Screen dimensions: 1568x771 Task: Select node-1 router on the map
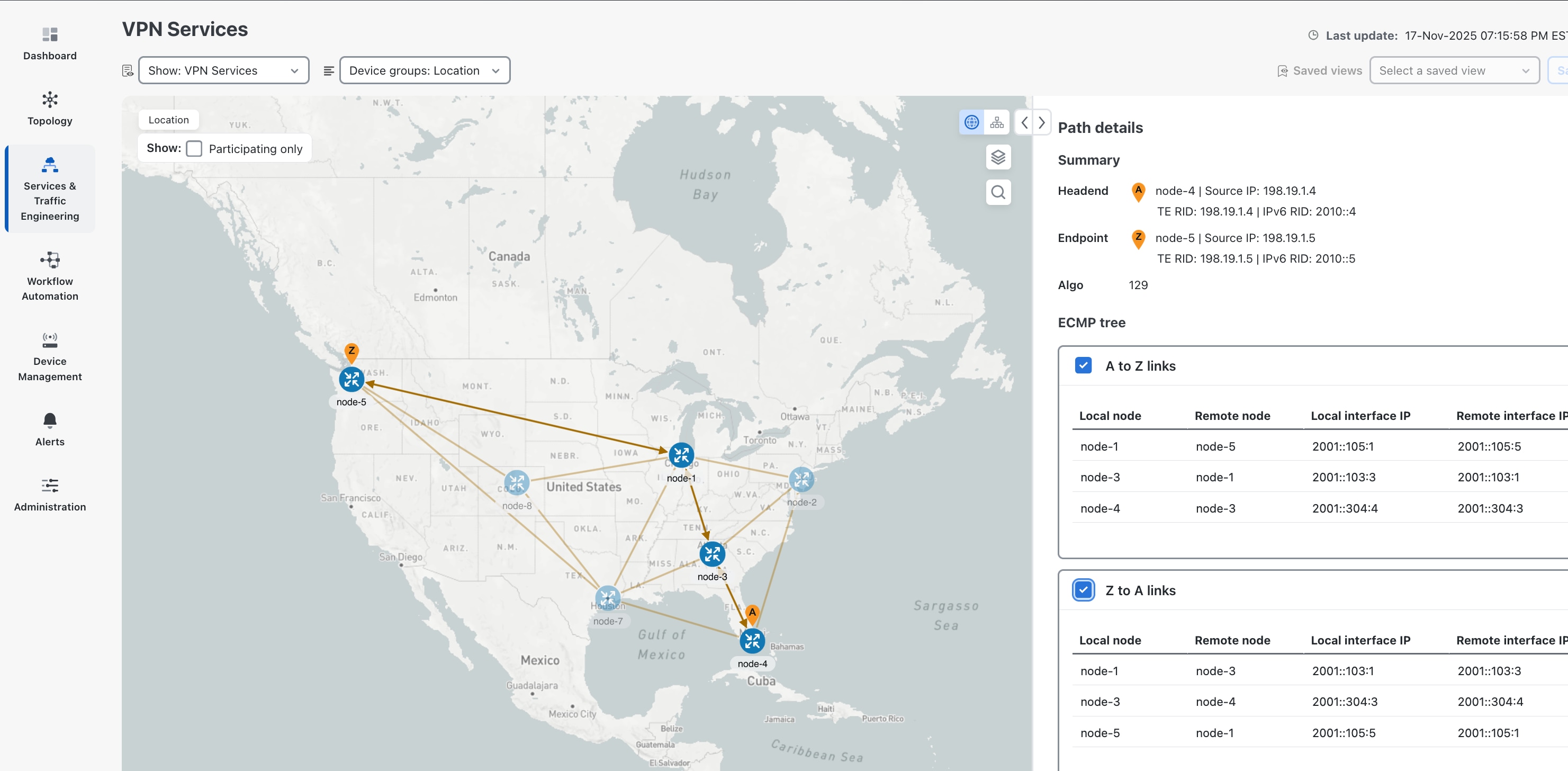pos(681,455)
